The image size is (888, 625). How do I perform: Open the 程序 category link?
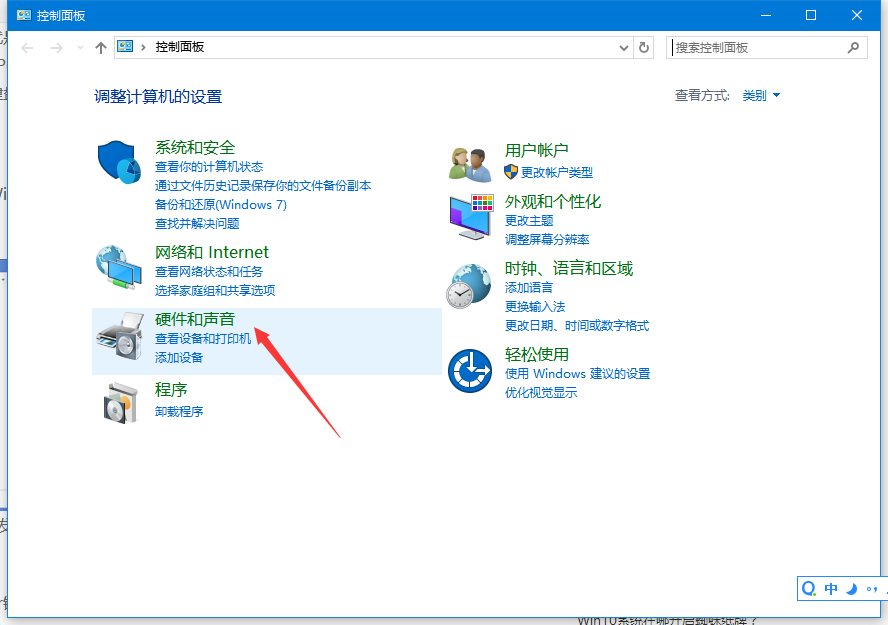coord(171,390)
